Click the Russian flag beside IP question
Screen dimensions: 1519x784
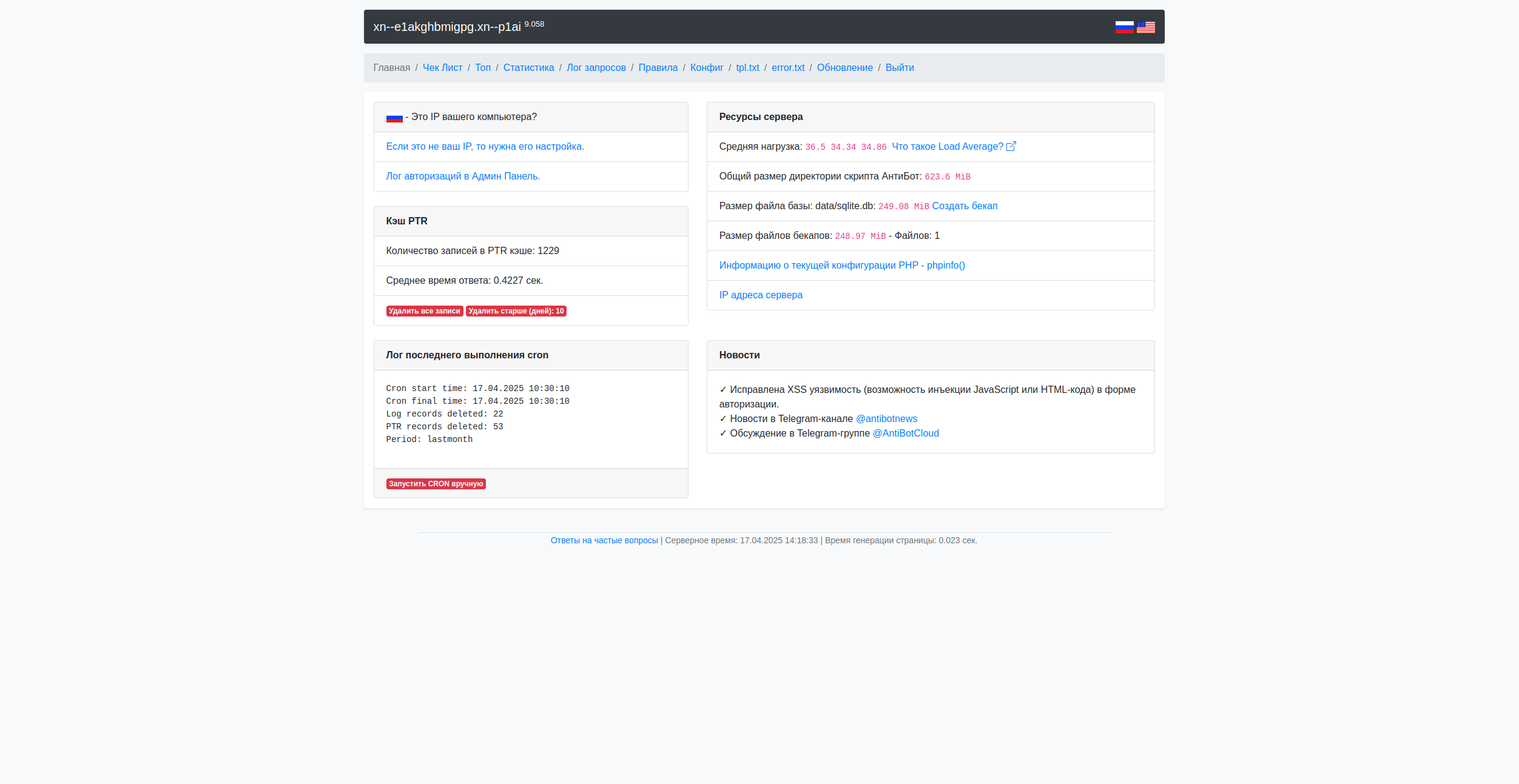click(x=394, y=118)
